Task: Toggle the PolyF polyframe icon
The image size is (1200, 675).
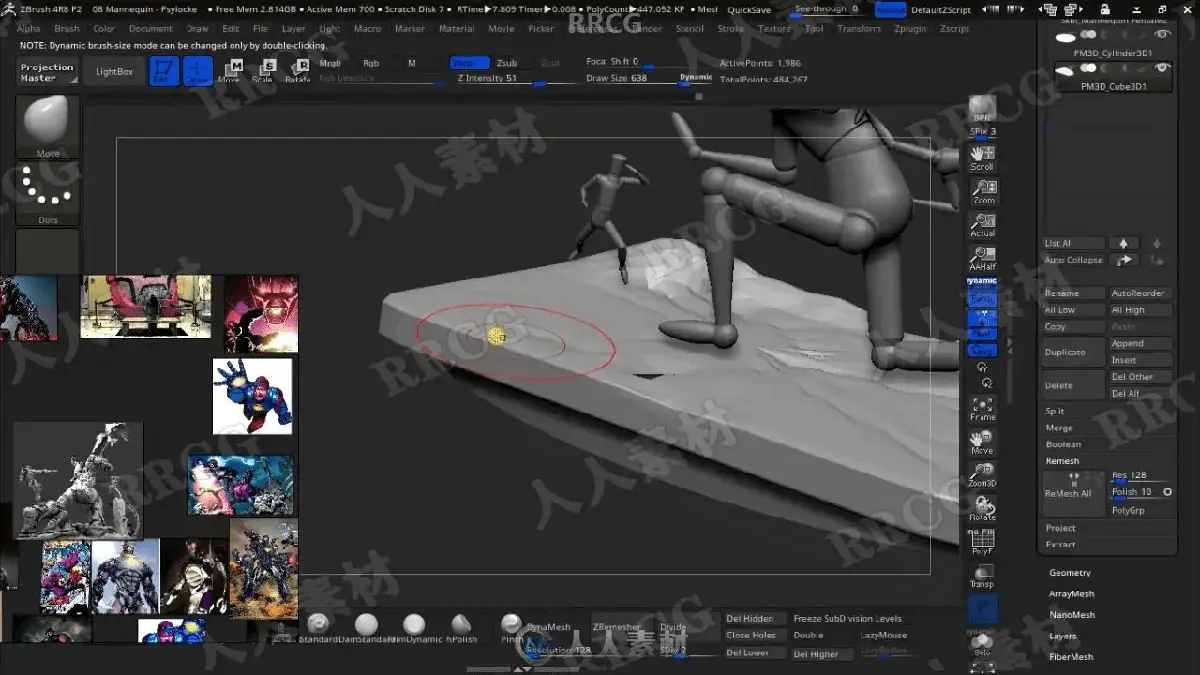Action: tap(982, 542)
